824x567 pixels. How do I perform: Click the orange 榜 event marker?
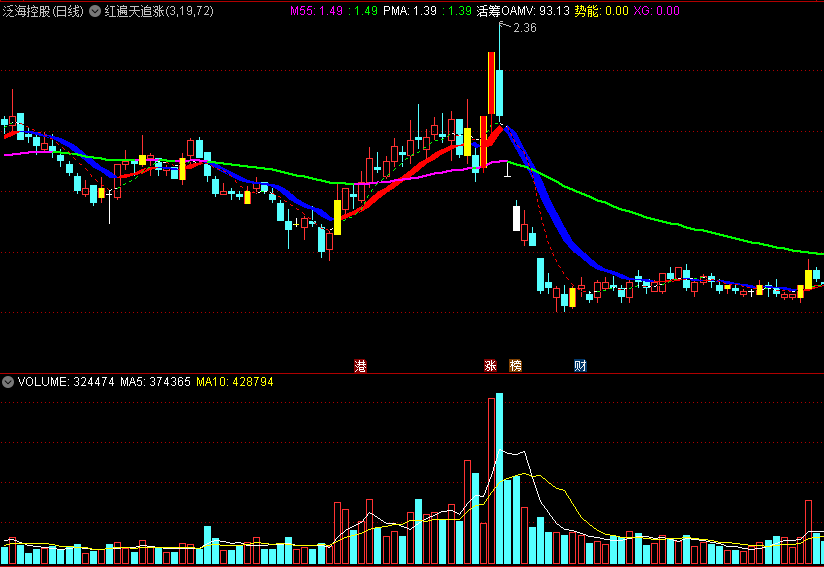pos(516,366)
